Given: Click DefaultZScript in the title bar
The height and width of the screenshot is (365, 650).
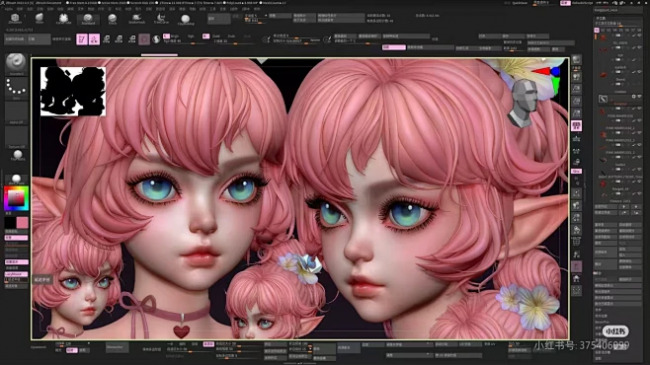Looking at the screenshot, I should click(582, 2).
